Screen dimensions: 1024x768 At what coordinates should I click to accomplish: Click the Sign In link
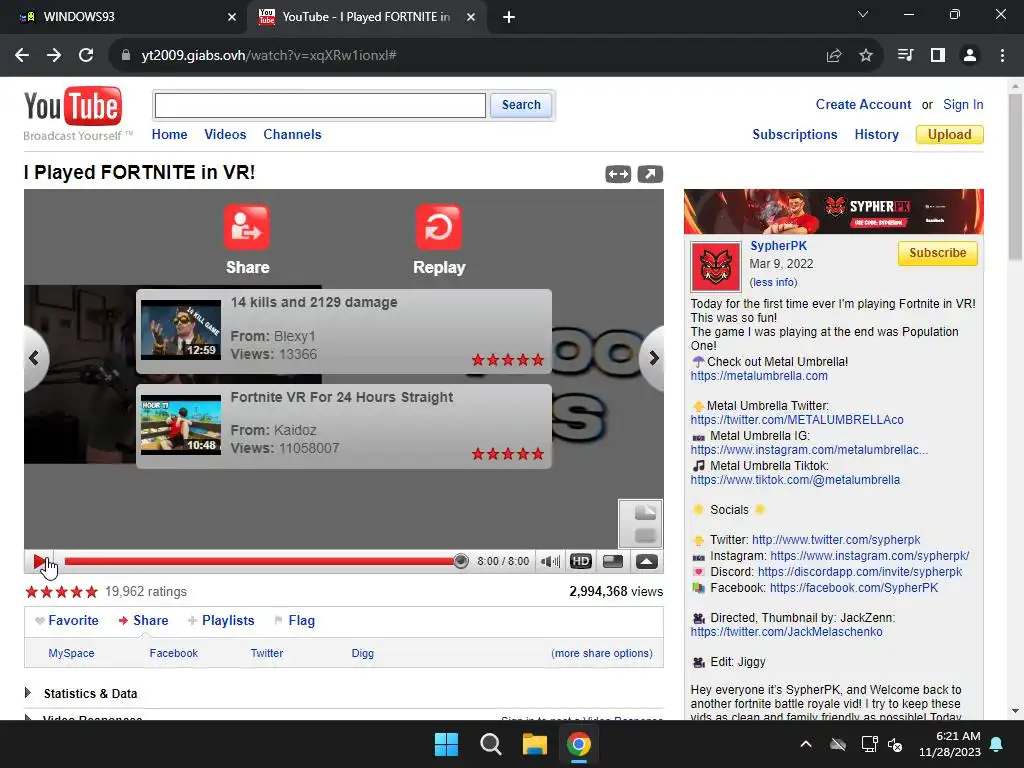pyautogui.click(x=963, y=104)
